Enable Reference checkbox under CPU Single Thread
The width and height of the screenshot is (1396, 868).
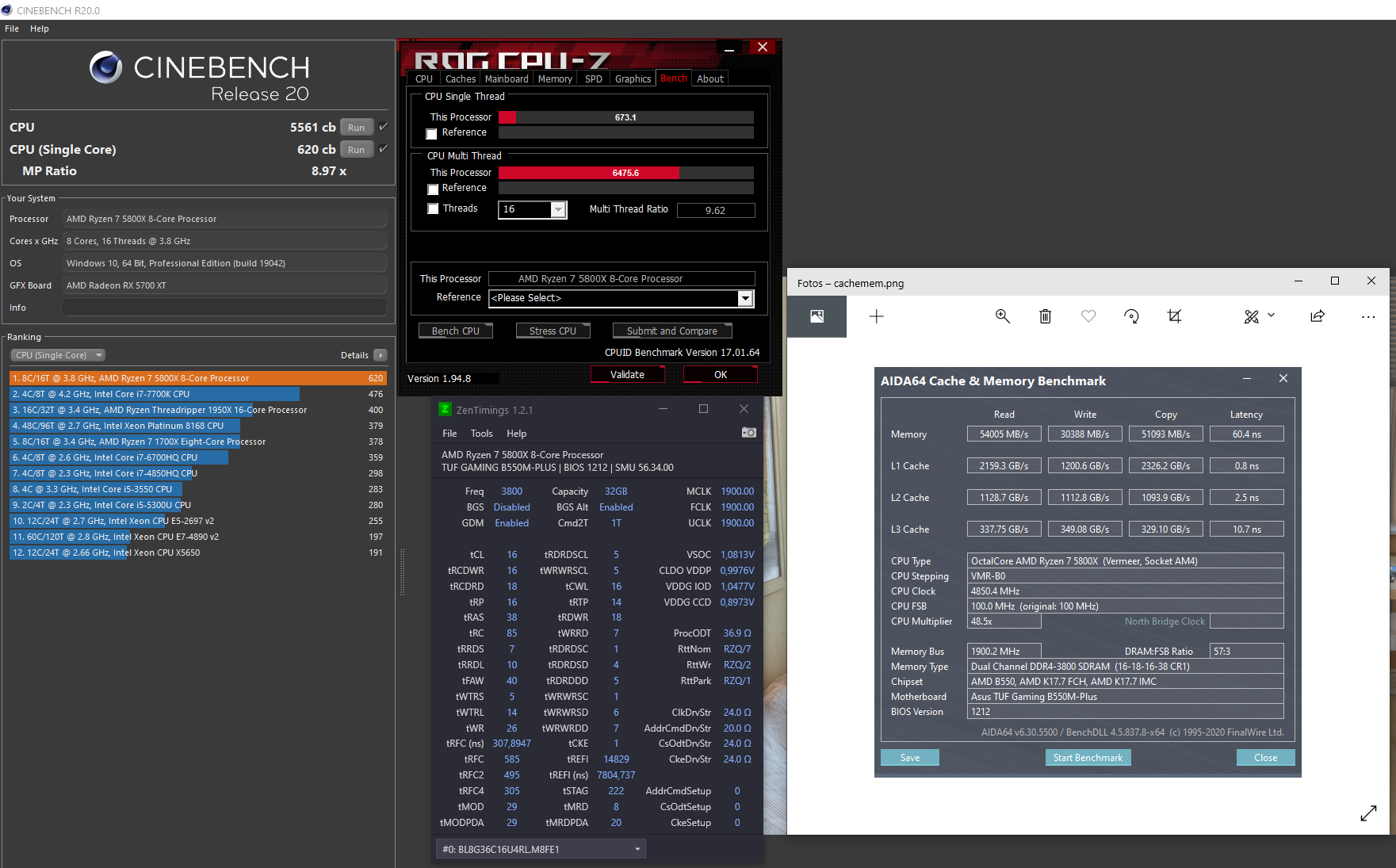(x=432, y=133)
